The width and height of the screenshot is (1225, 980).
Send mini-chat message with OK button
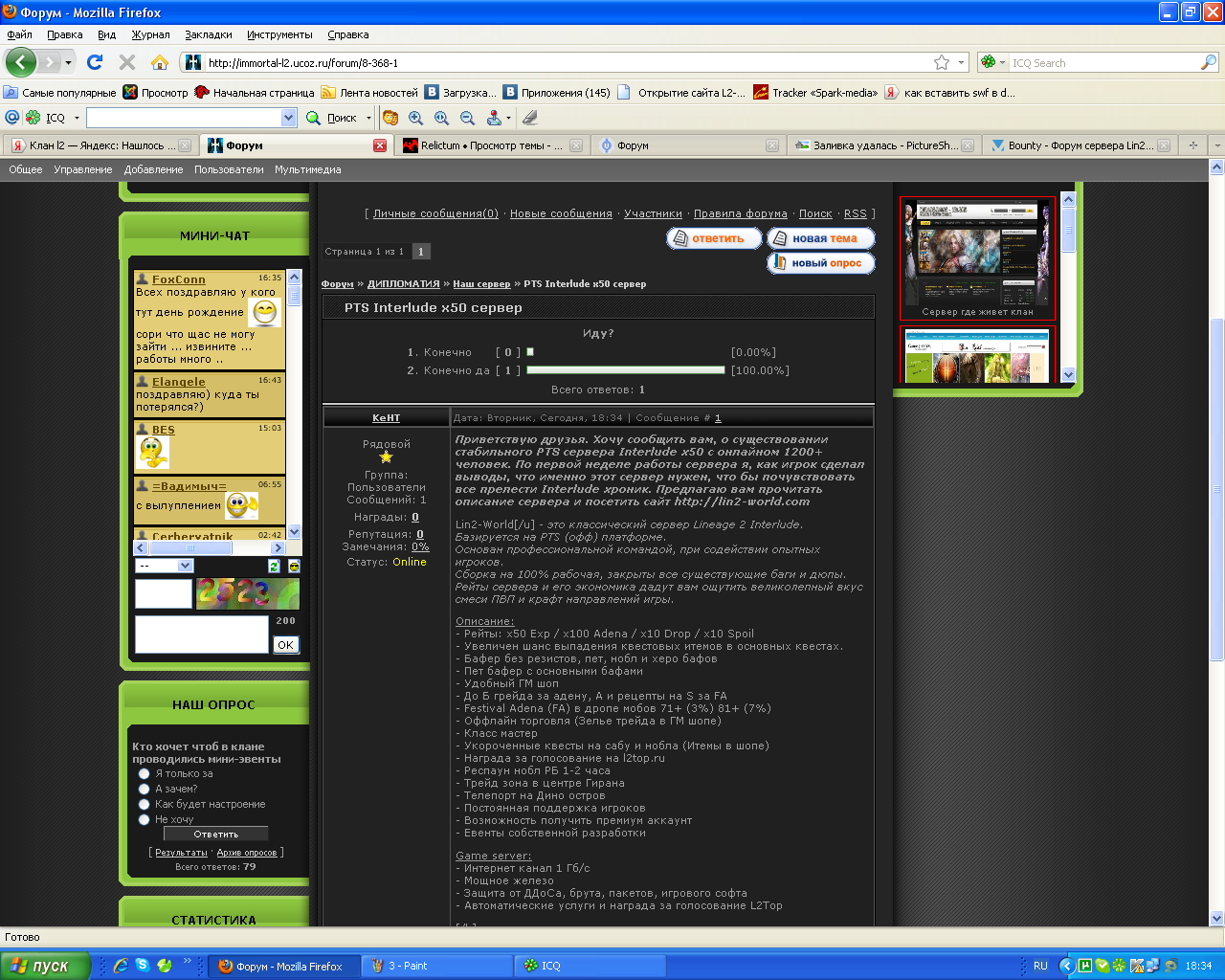(x=285, y=645)
